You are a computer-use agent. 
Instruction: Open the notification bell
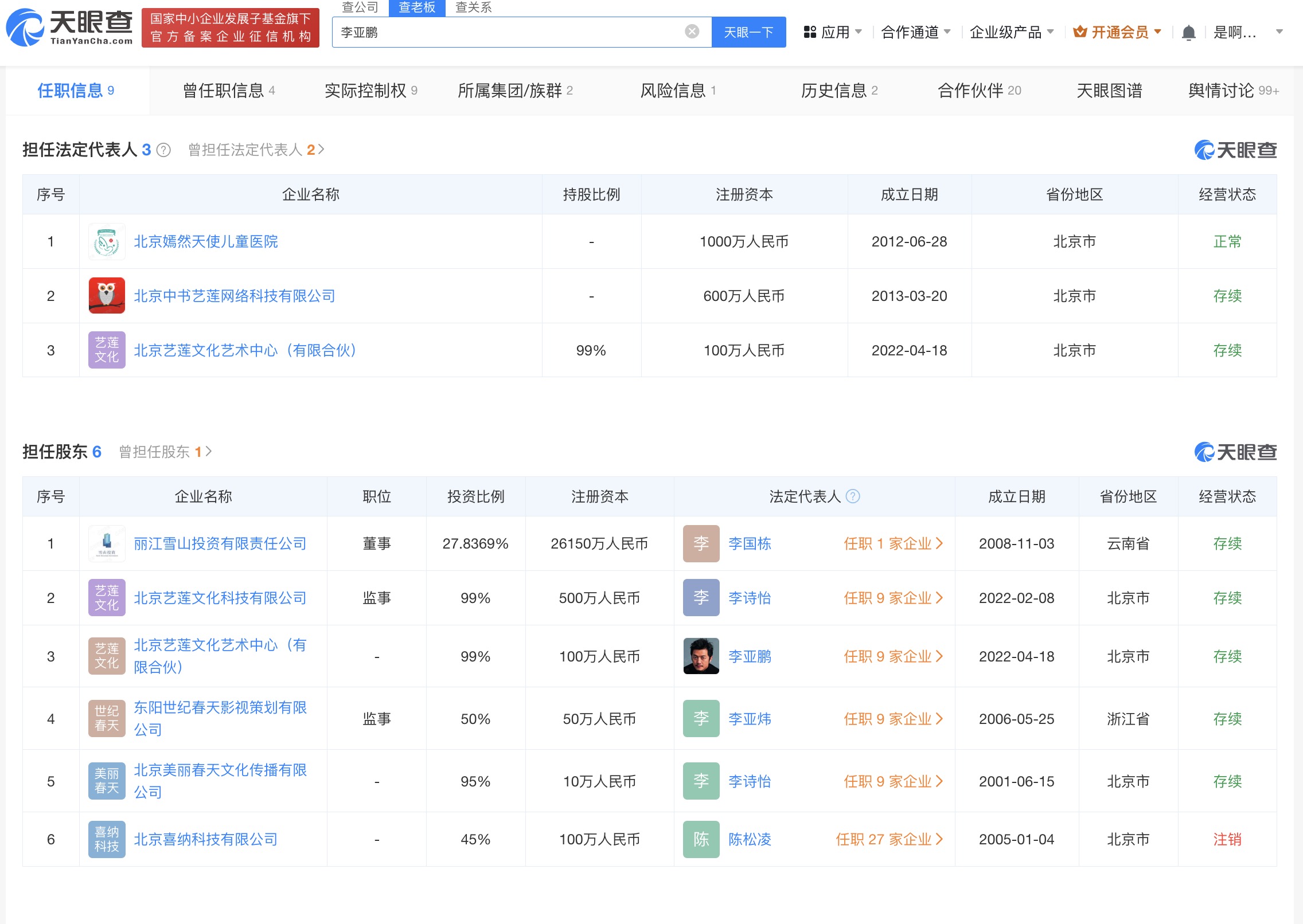1188,33
